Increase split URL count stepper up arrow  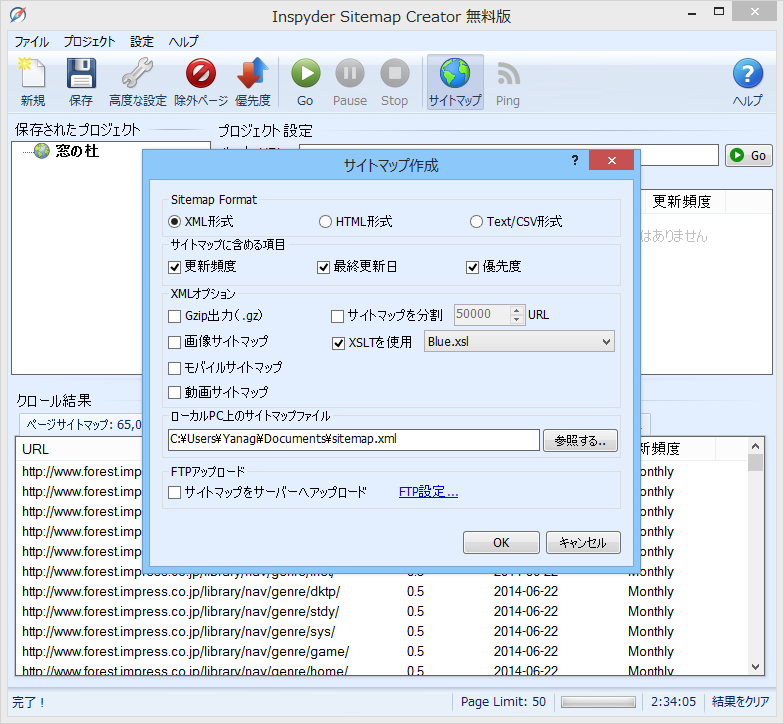(517, 310)
